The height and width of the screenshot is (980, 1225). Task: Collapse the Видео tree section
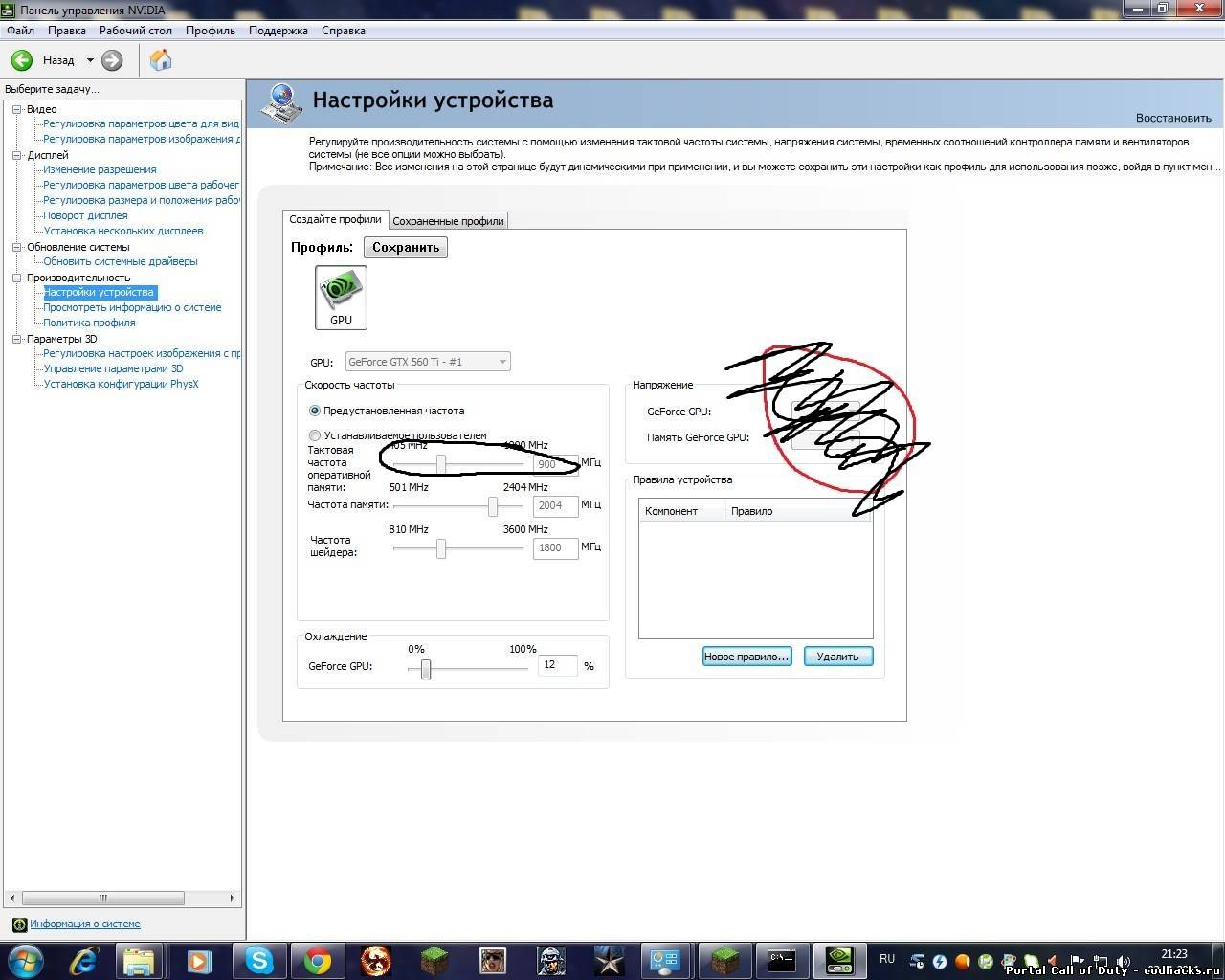coord(16,109)
